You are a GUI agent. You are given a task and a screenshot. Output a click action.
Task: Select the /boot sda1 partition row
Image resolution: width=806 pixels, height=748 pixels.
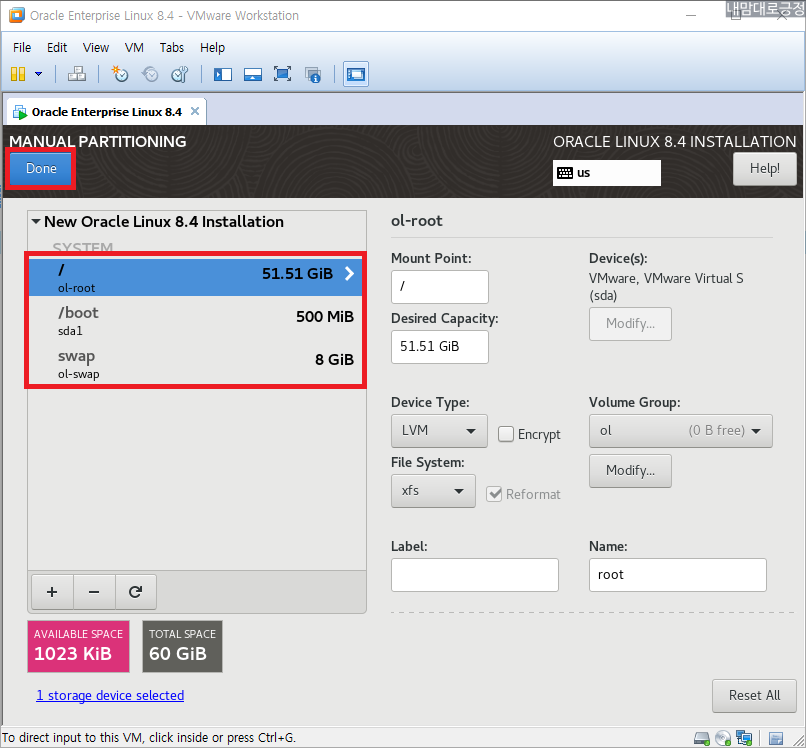pyautogui.click(x=195, y=320)
